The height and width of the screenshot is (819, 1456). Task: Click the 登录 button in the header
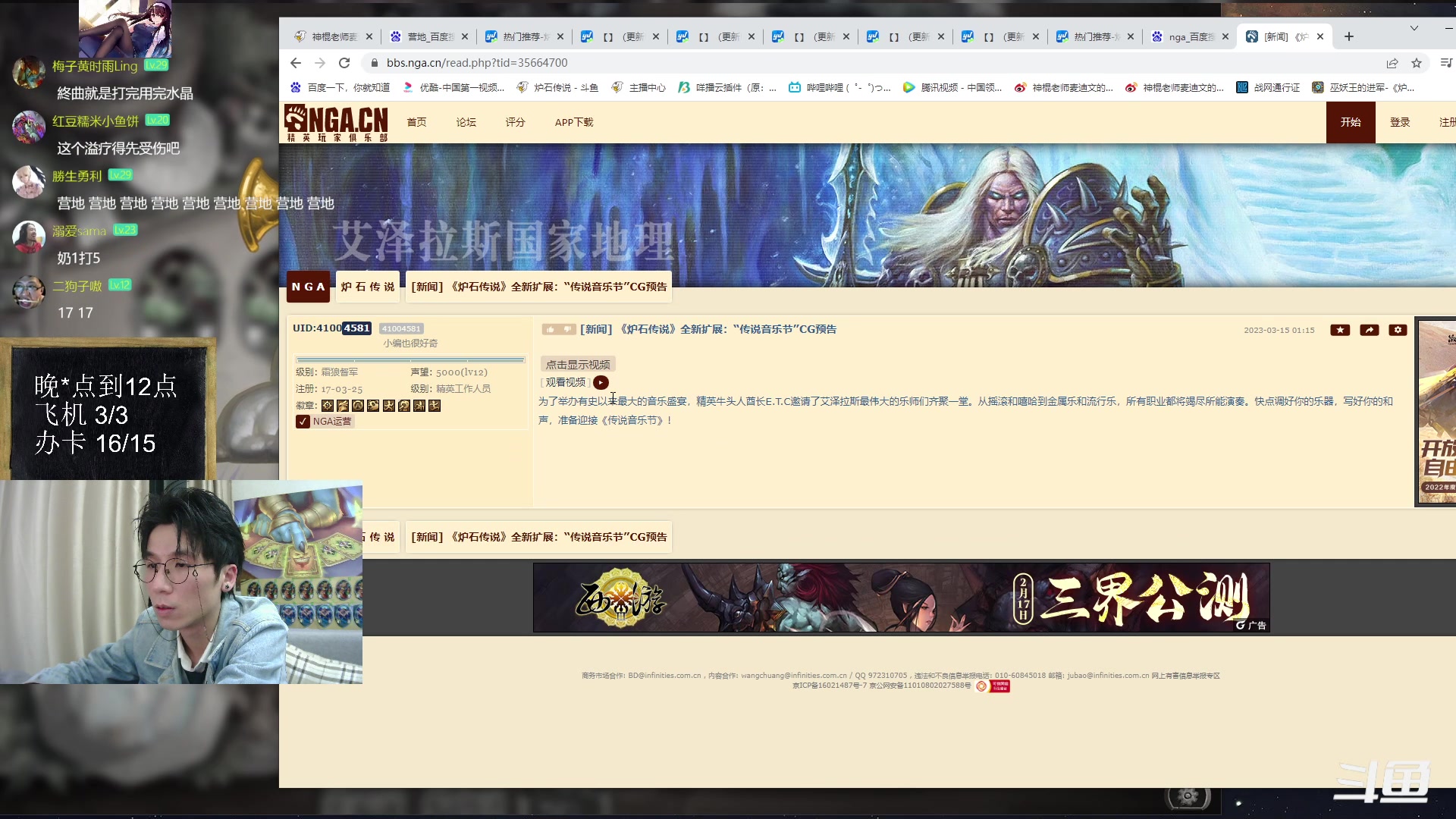1401,122
